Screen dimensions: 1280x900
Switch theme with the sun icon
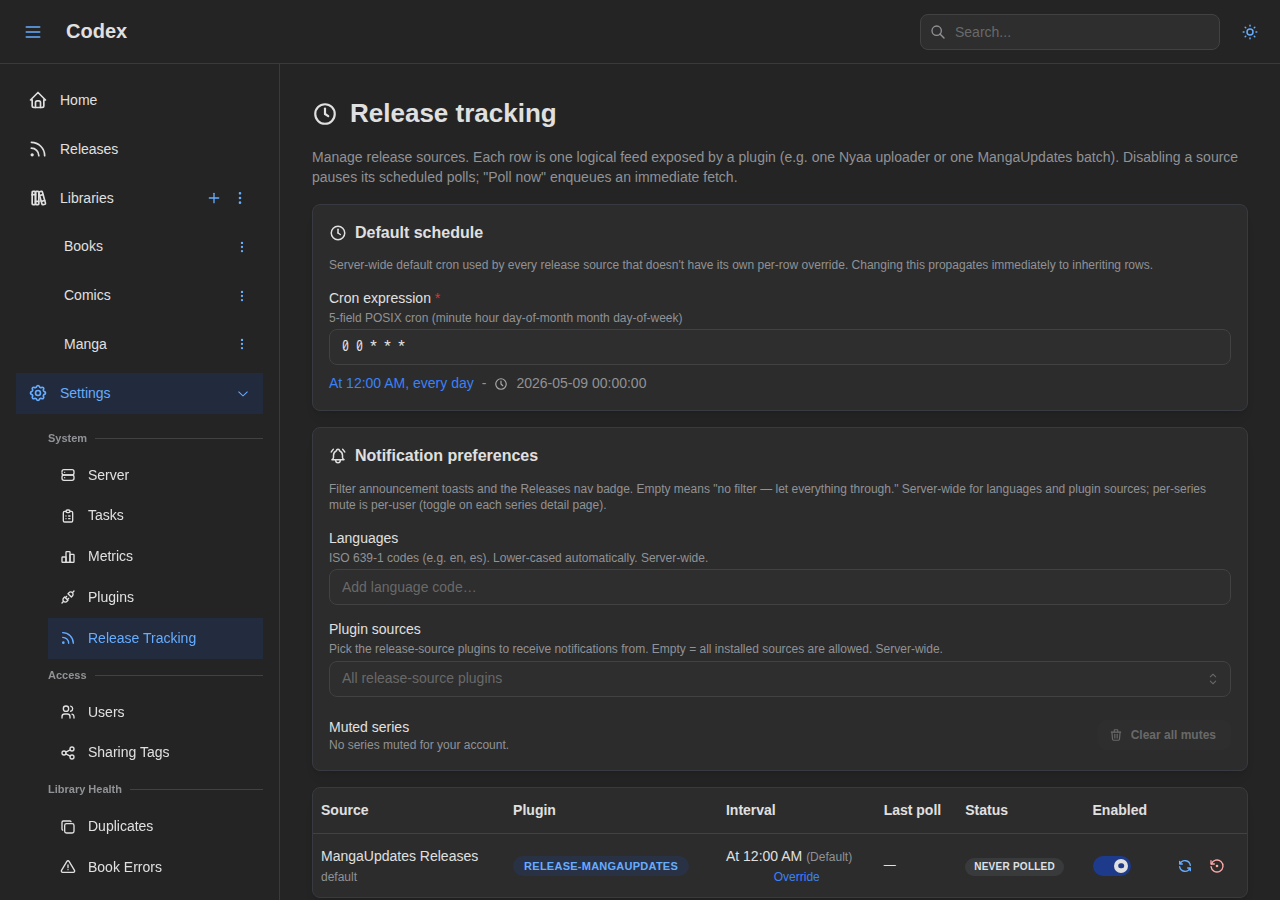coord(1250,32)
